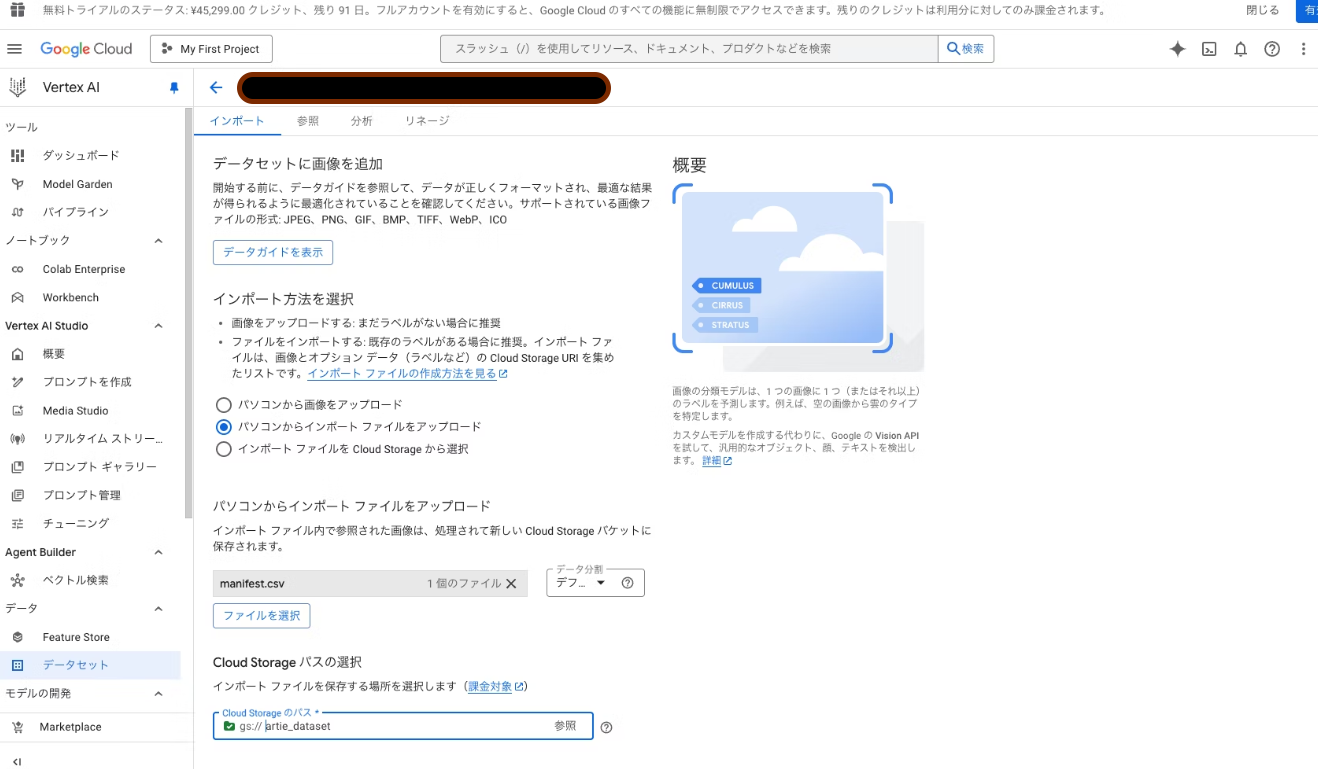Remove the manifest.csv file

(511, 582)
